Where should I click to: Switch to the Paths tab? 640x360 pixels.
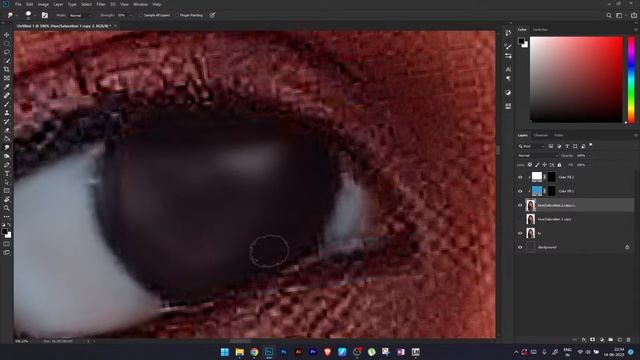pyautogui.click(x=559, y=135)
